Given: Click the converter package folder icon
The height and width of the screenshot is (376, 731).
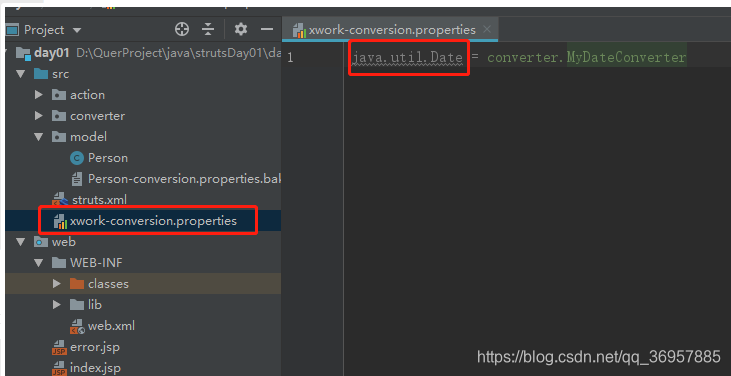Looking at the screenshot, I should (x=59, y=116).
